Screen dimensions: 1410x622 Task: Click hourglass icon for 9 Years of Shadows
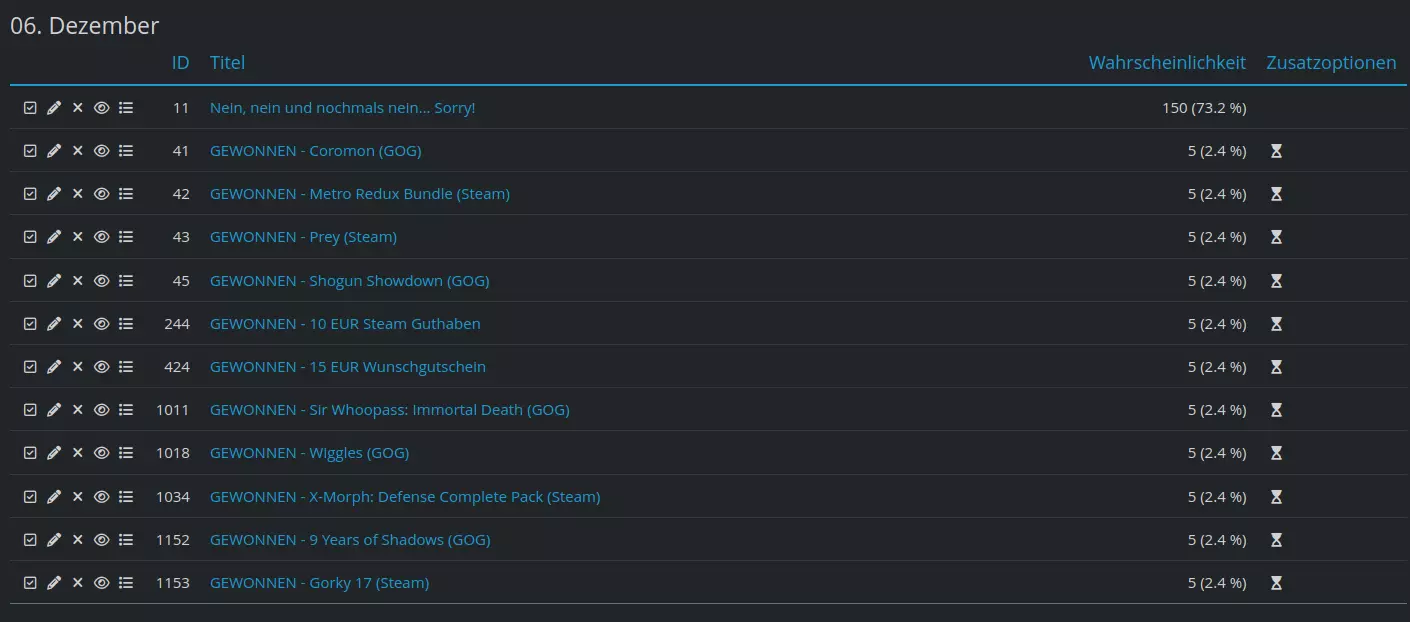click(1276, 540)
